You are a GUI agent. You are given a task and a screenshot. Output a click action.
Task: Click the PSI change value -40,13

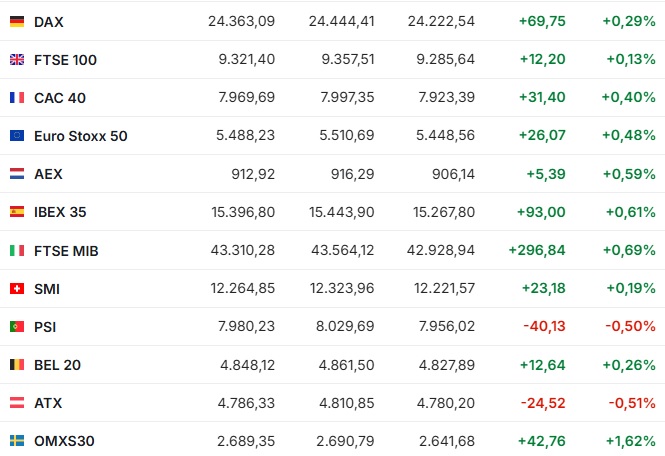(x=544, y=326)
